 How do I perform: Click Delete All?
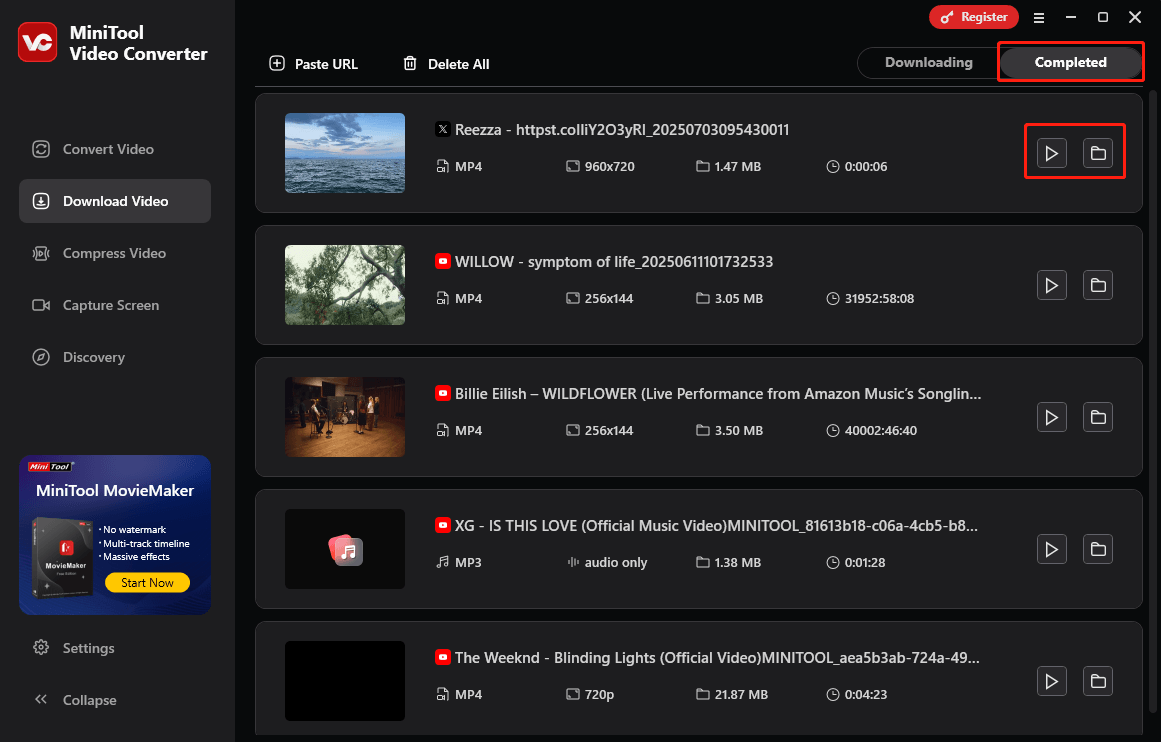coord(446,64)
